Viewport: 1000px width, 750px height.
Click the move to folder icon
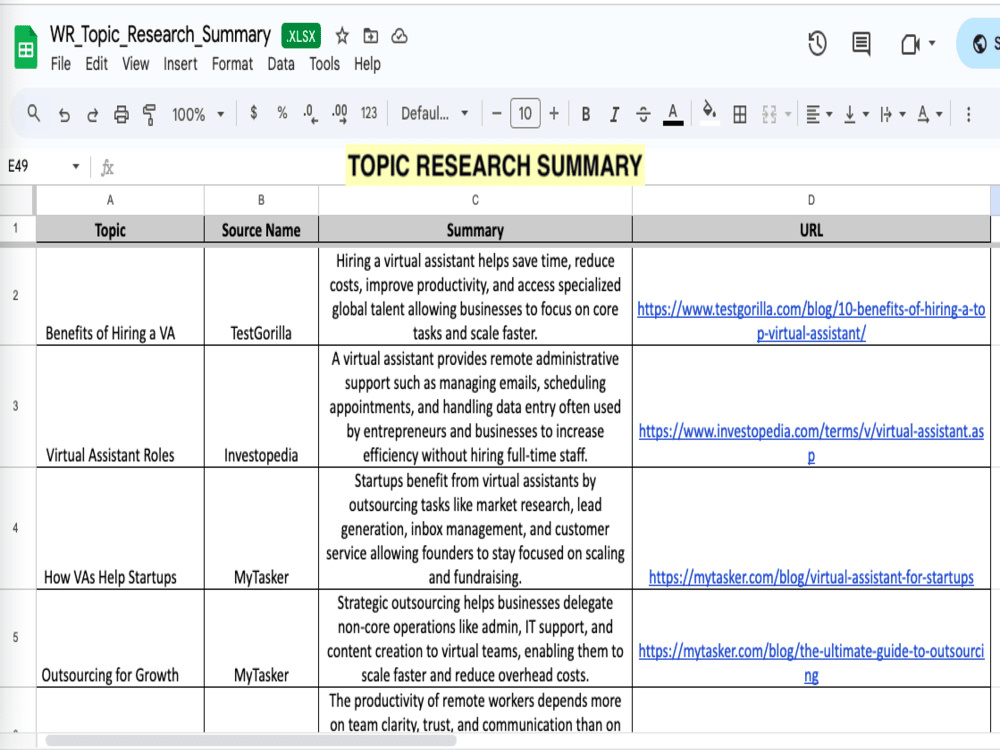(371, 36)
